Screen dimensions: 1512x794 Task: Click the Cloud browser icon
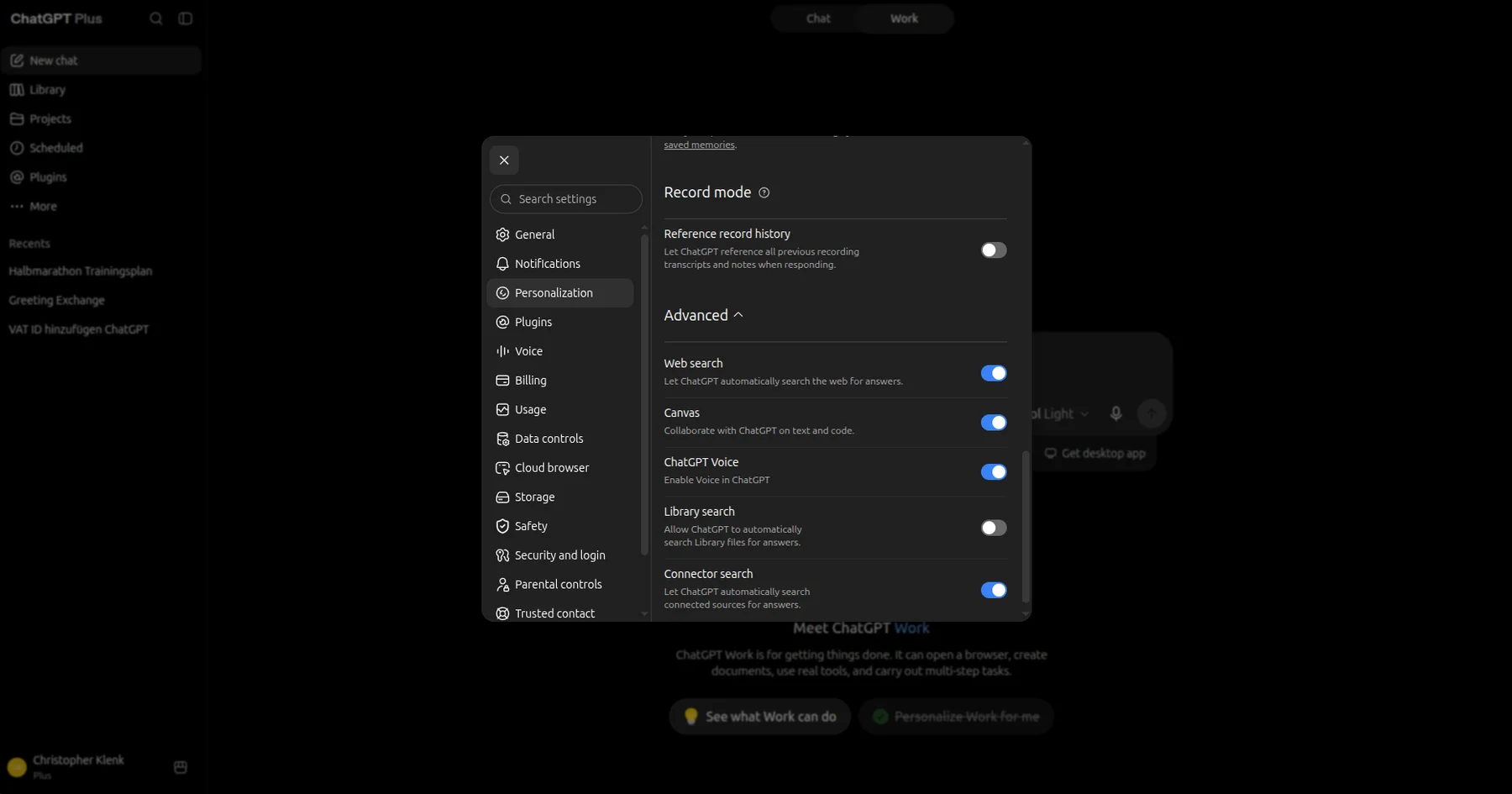point(502,468)
